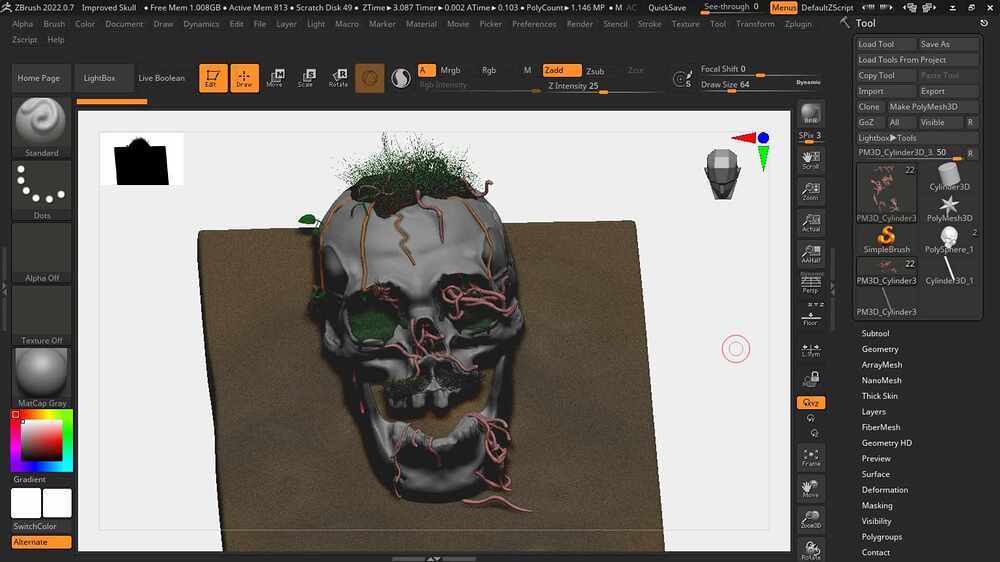
Task: Click the Gizmo 3D sphere icon
Action: pyautogui.click(x=370, y=78)
